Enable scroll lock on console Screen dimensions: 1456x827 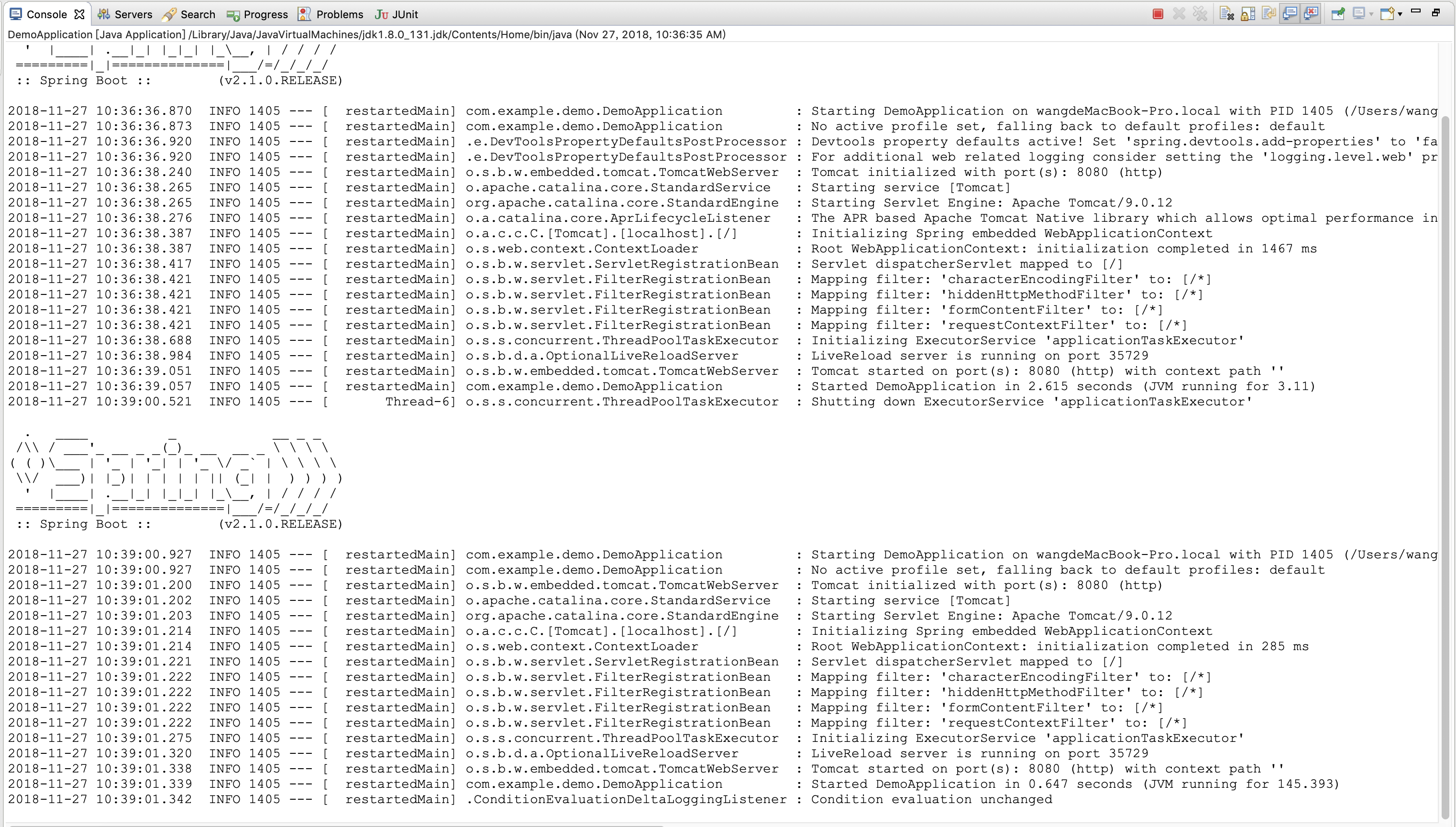(x=1248, y=14)
